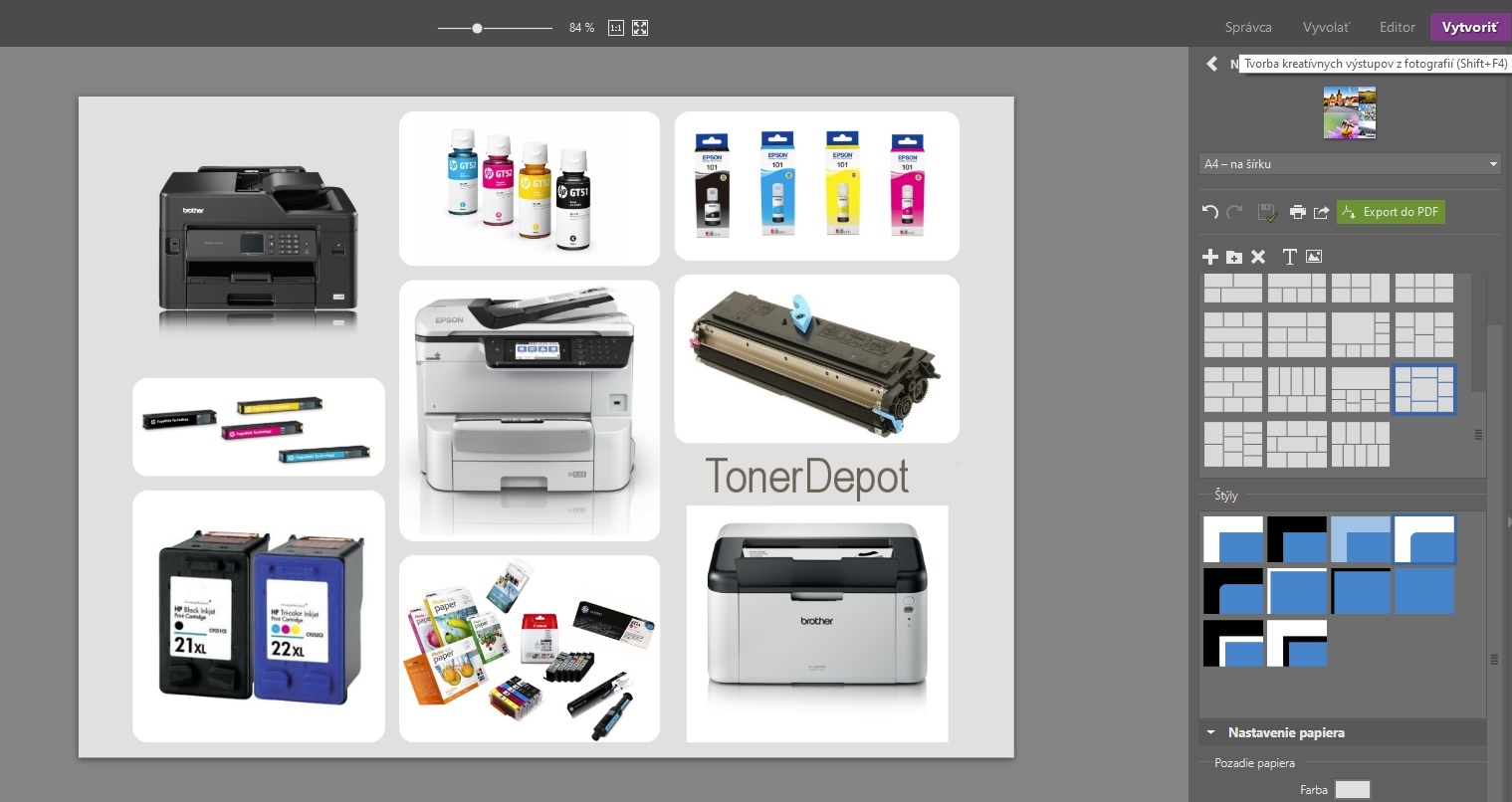This screenshot has width=1512, height=802.
Task: Click the collage preview thumbnail in the side panel
Action: pyautogui.click(x=1350, y=111)
